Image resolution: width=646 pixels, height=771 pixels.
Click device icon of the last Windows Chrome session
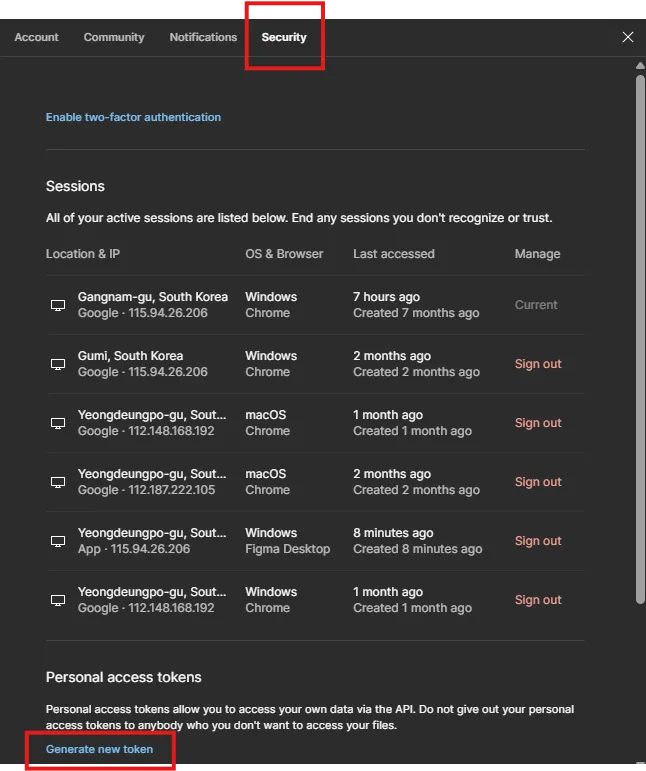(58, 600)
